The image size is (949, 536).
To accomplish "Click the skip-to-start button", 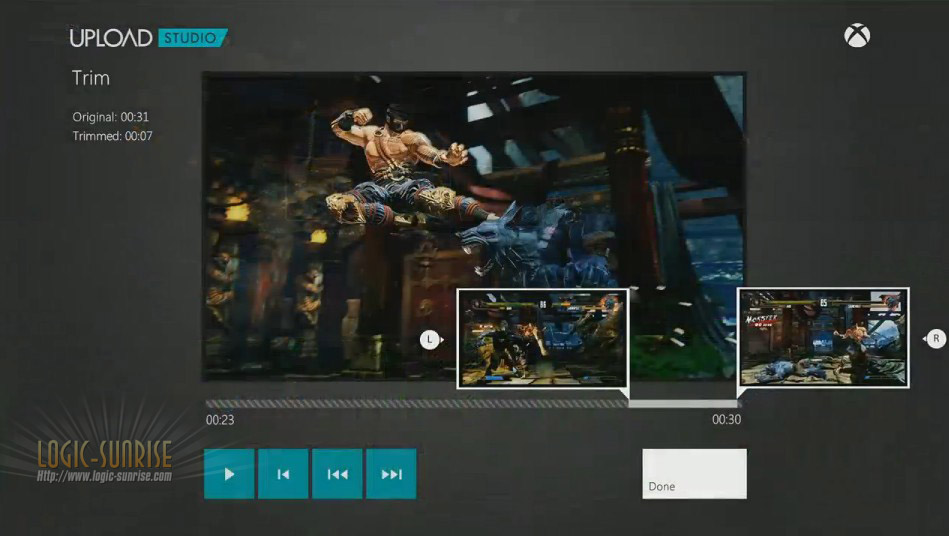I will coord(283,474).
